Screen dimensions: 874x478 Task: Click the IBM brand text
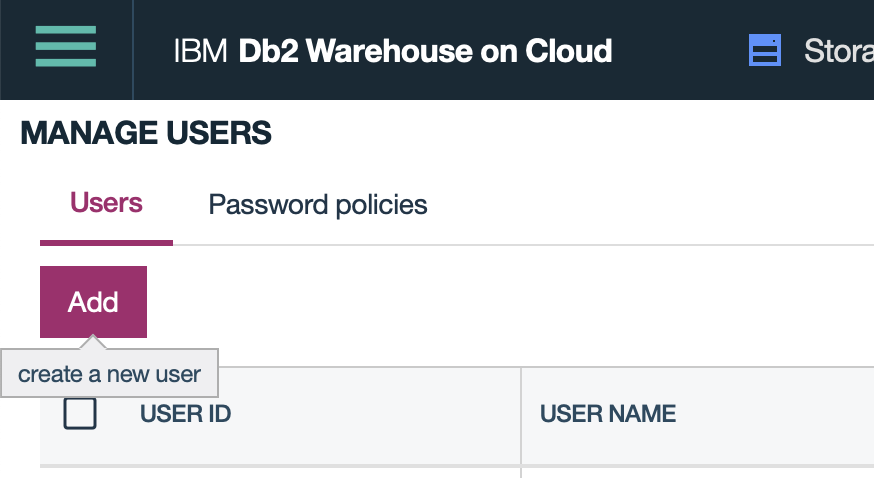click(x=201, y=50)
